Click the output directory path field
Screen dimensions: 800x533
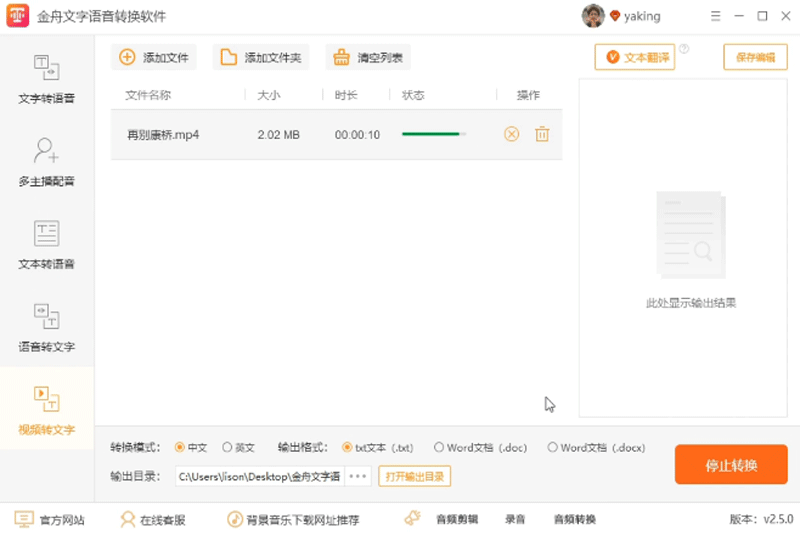click(x=259, y=476)
